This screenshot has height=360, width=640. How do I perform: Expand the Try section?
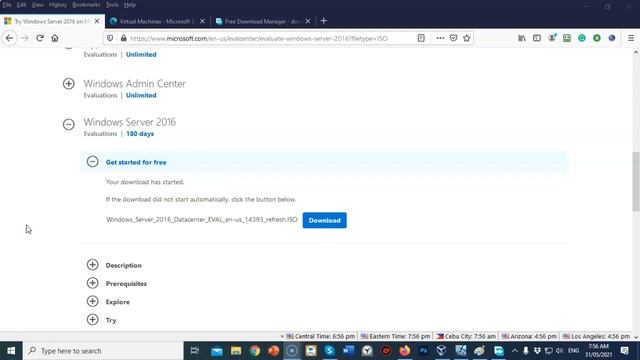point(93,320)
